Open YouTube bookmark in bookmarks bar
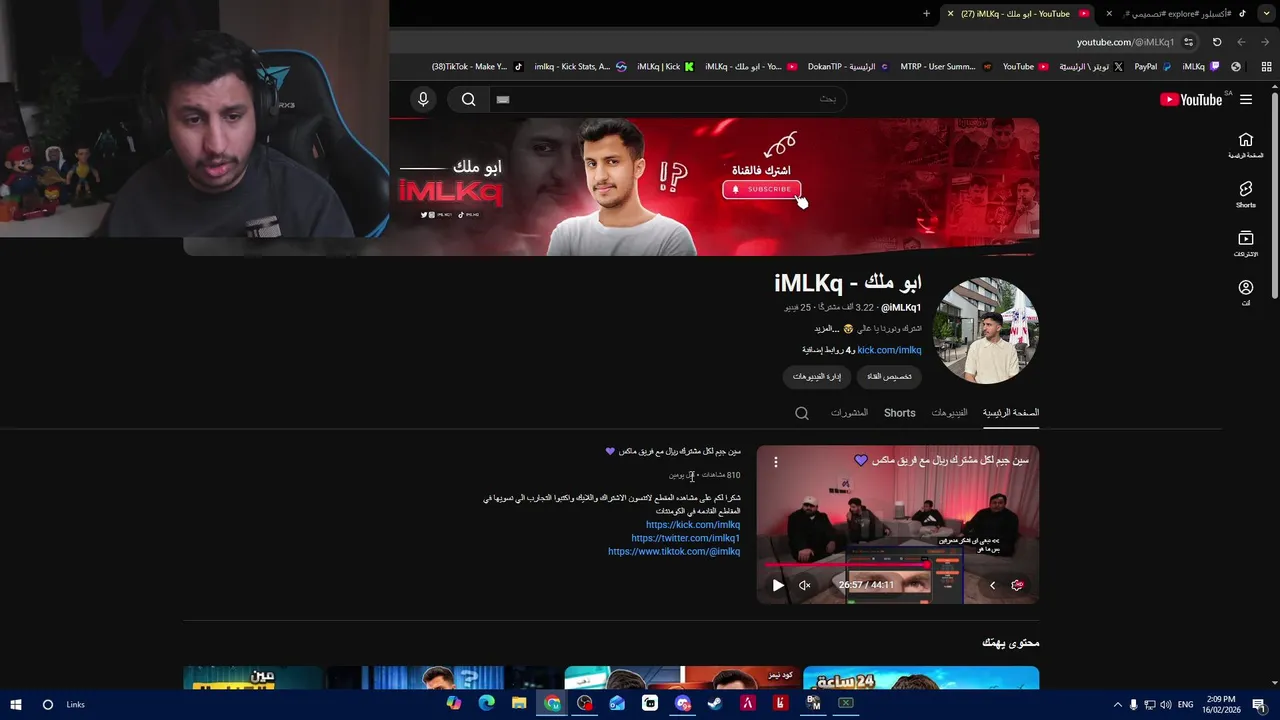 coord(1025,67)
